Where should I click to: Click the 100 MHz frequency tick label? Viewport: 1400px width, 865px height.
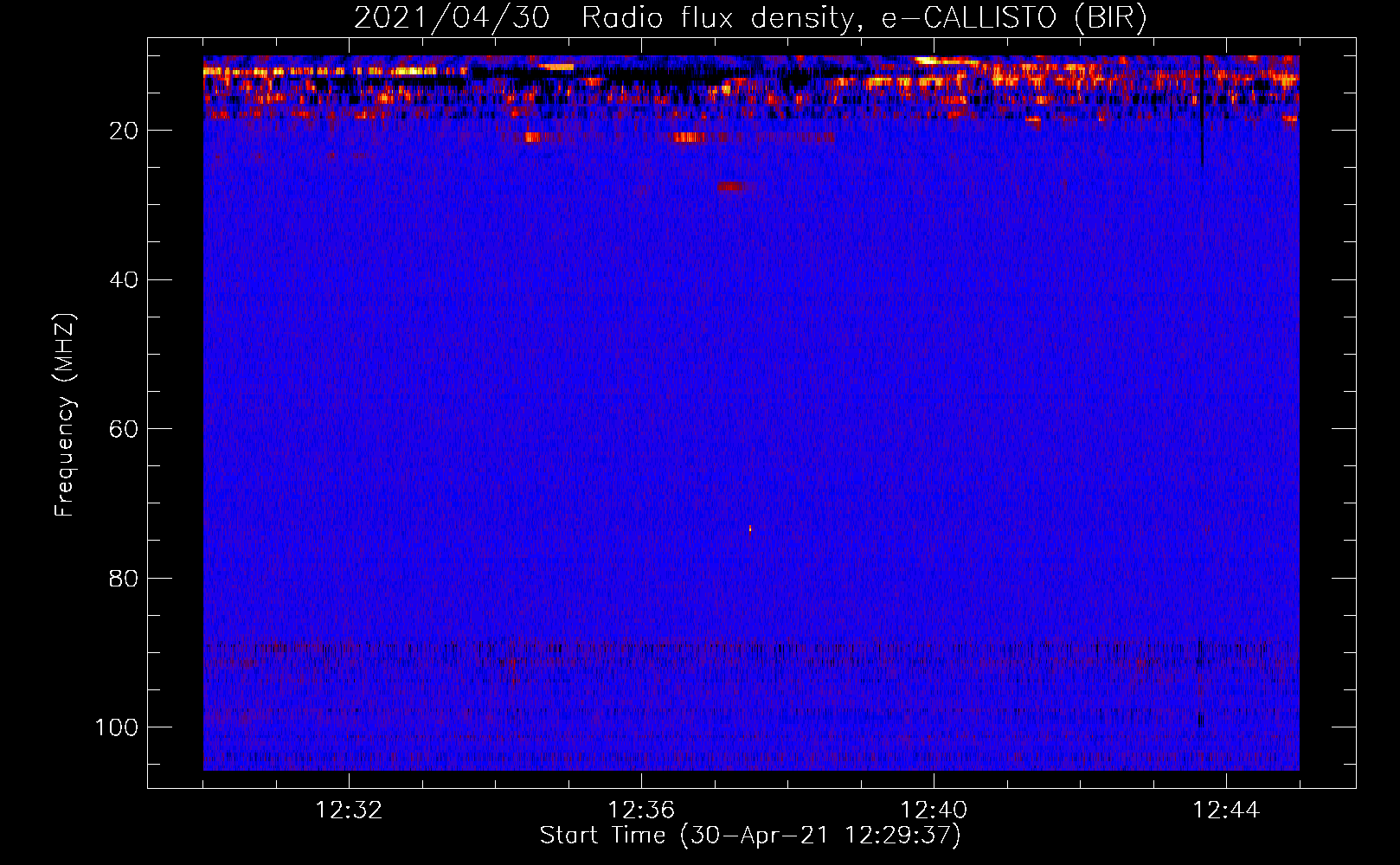point(117,727)
